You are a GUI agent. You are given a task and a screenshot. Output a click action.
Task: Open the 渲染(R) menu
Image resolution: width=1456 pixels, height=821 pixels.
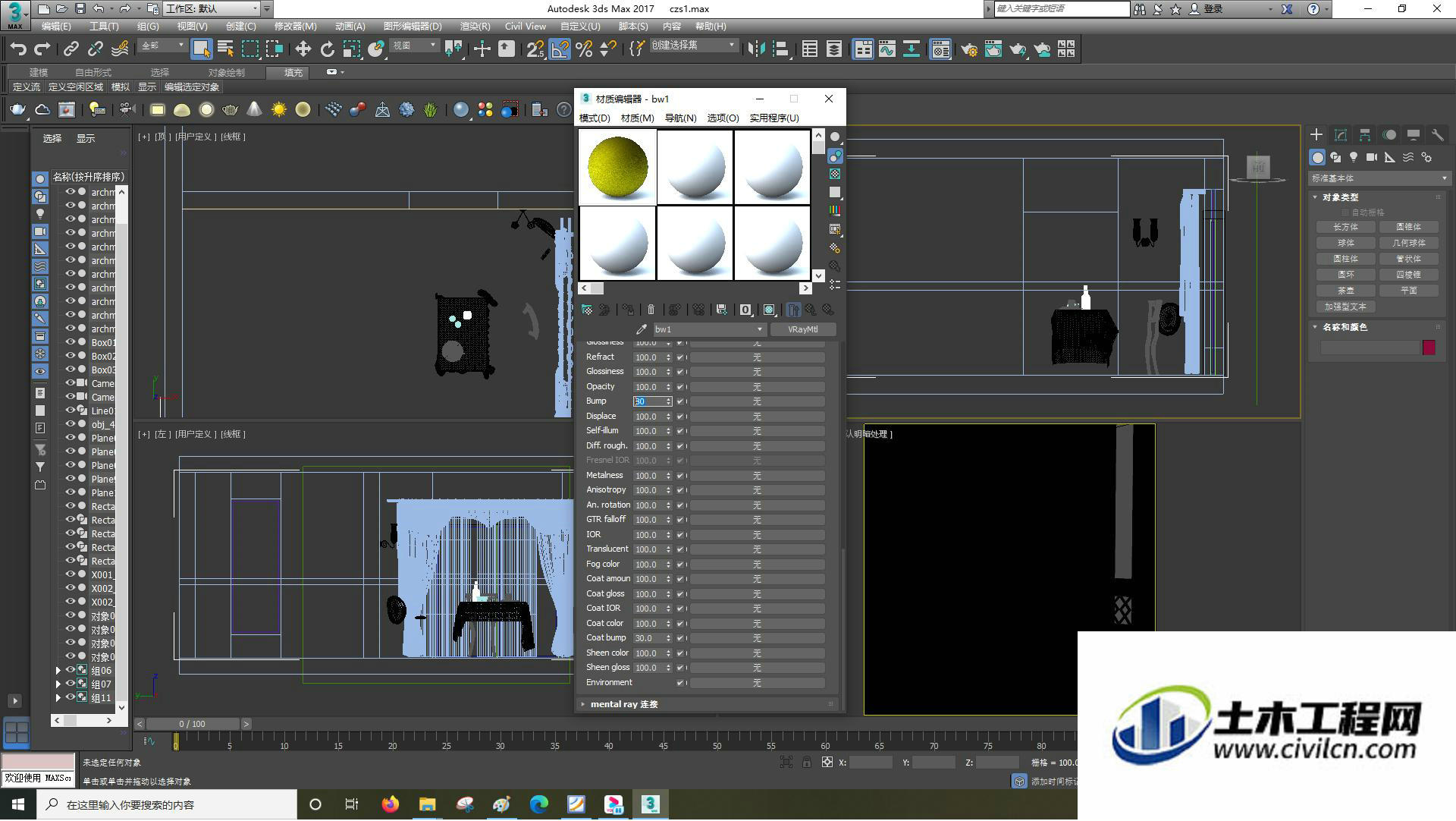tap(475, 27)
